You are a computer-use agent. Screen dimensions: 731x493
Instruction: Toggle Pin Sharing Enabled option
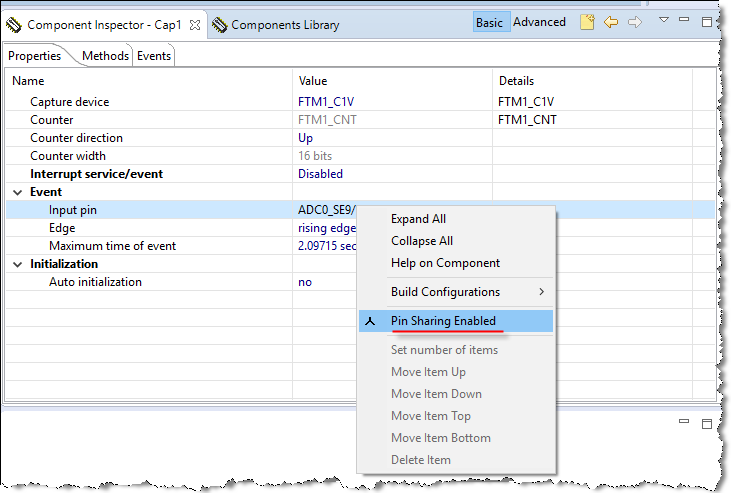point(443,321)
